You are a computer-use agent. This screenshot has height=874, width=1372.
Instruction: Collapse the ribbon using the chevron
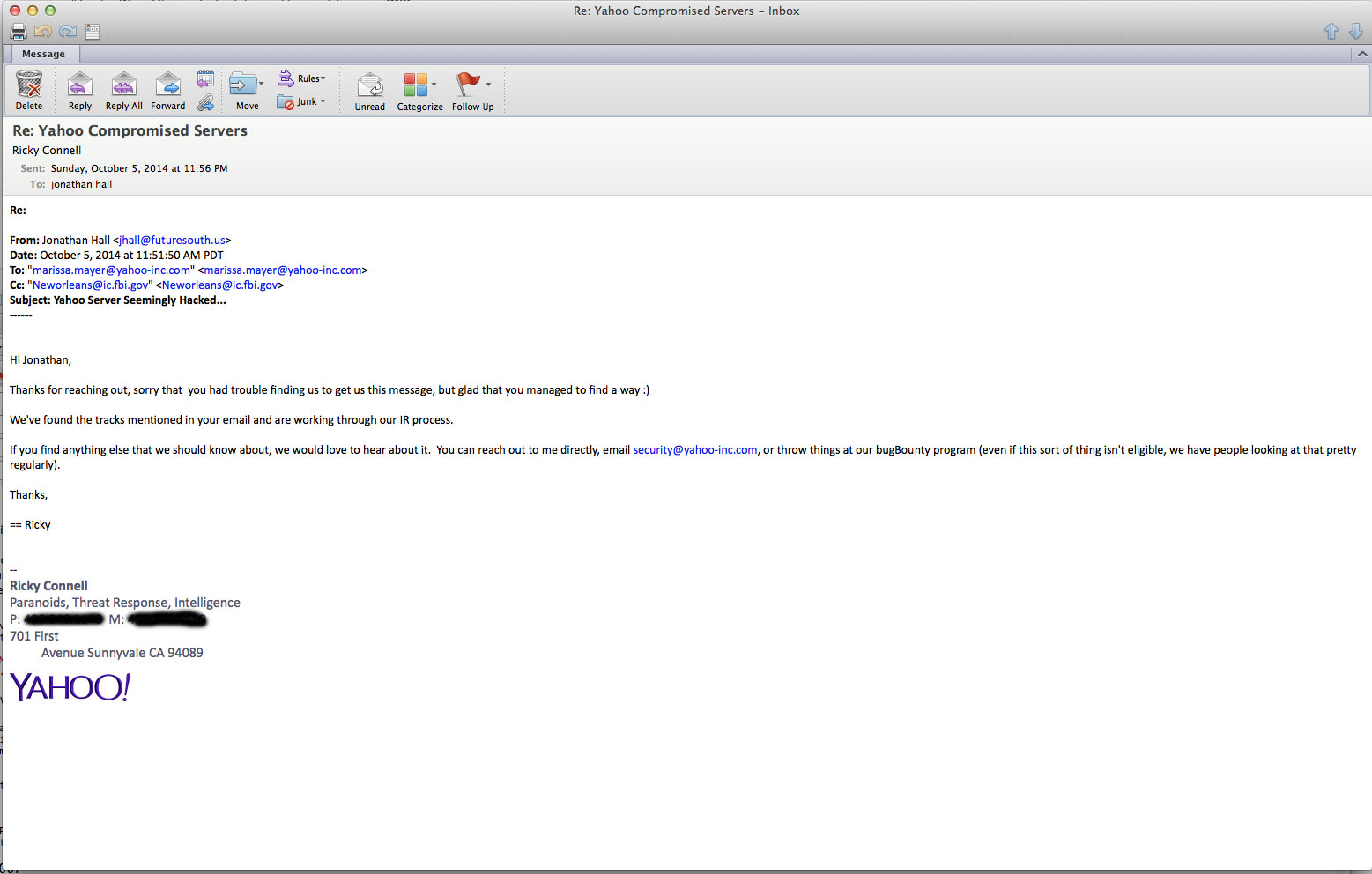tap(1362, 54)
